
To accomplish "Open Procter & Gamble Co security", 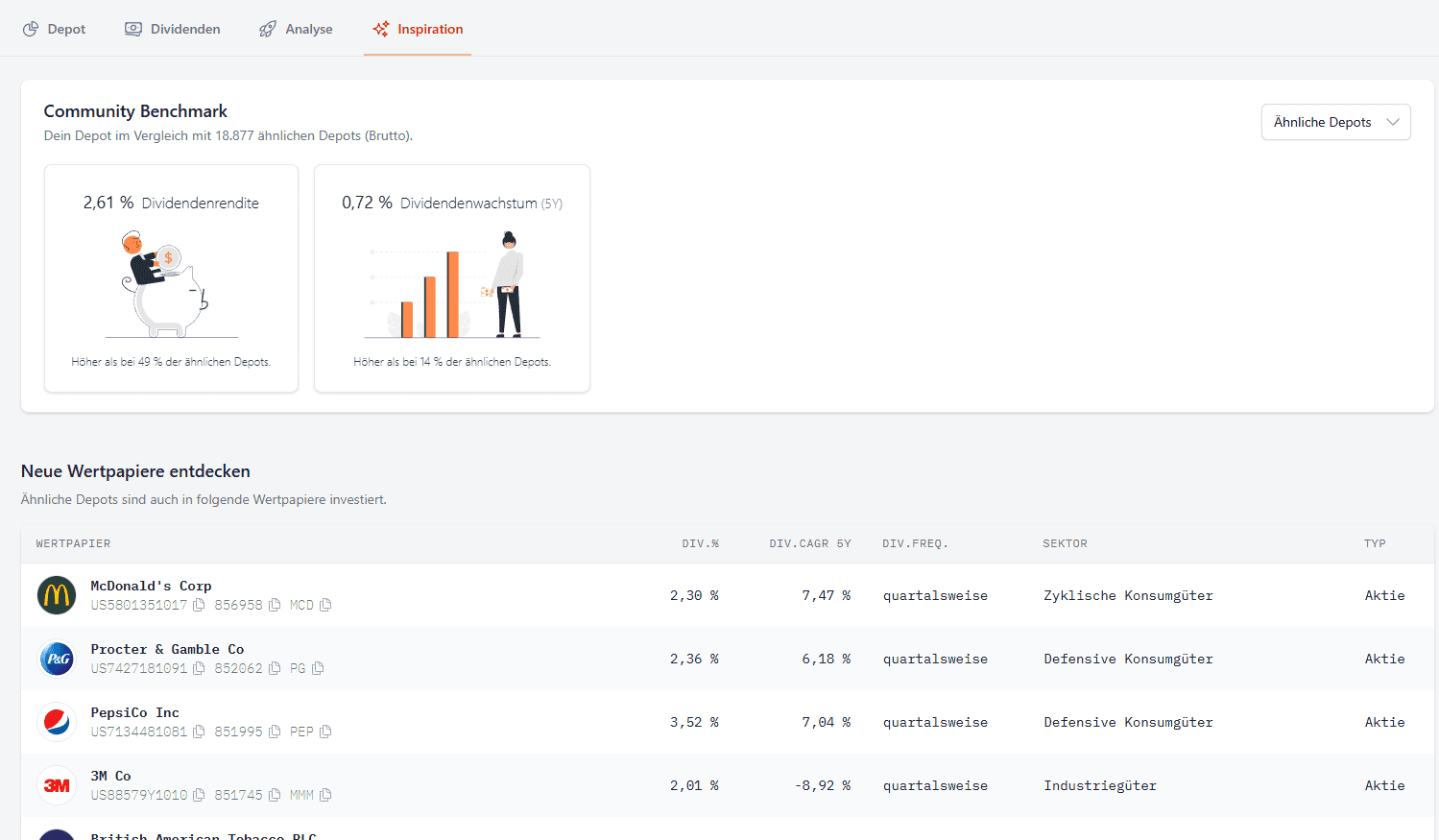I will tap(167, 649).
